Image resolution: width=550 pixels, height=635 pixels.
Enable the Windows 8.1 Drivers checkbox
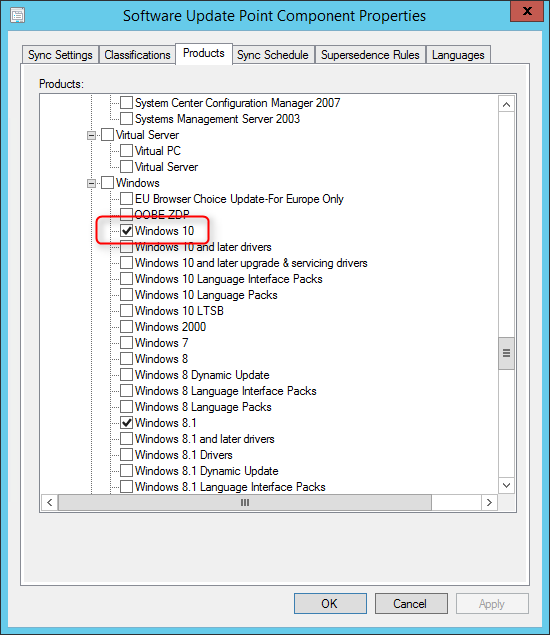coord(126,455)
